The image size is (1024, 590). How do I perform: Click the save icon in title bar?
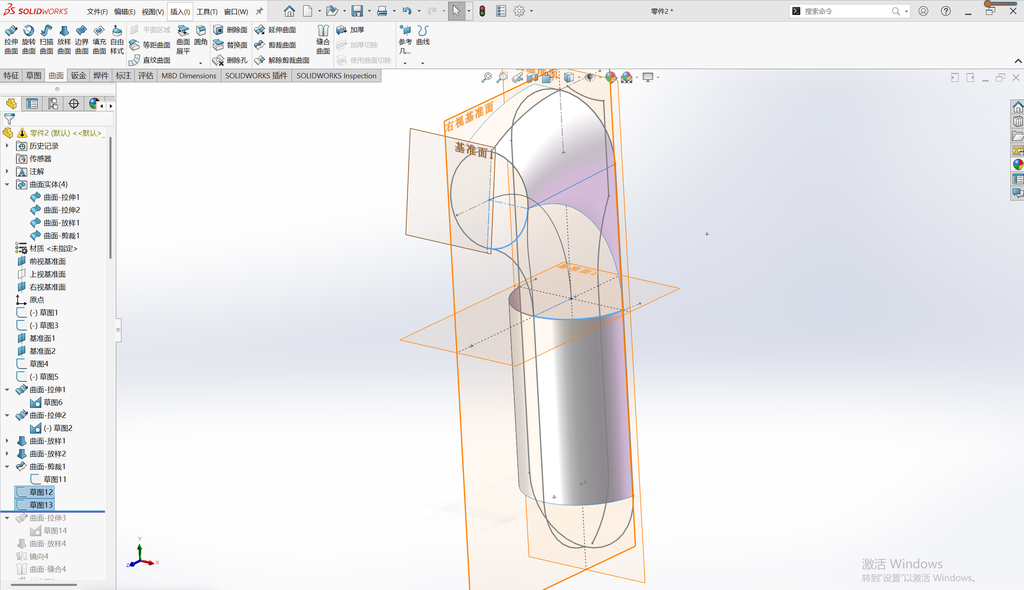[x=357, y=11]
